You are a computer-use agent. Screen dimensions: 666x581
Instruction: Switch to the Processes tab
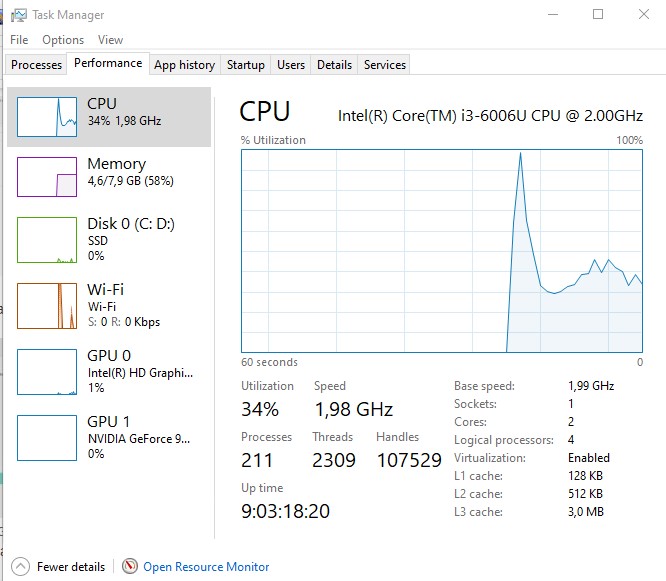coord(37,65)
